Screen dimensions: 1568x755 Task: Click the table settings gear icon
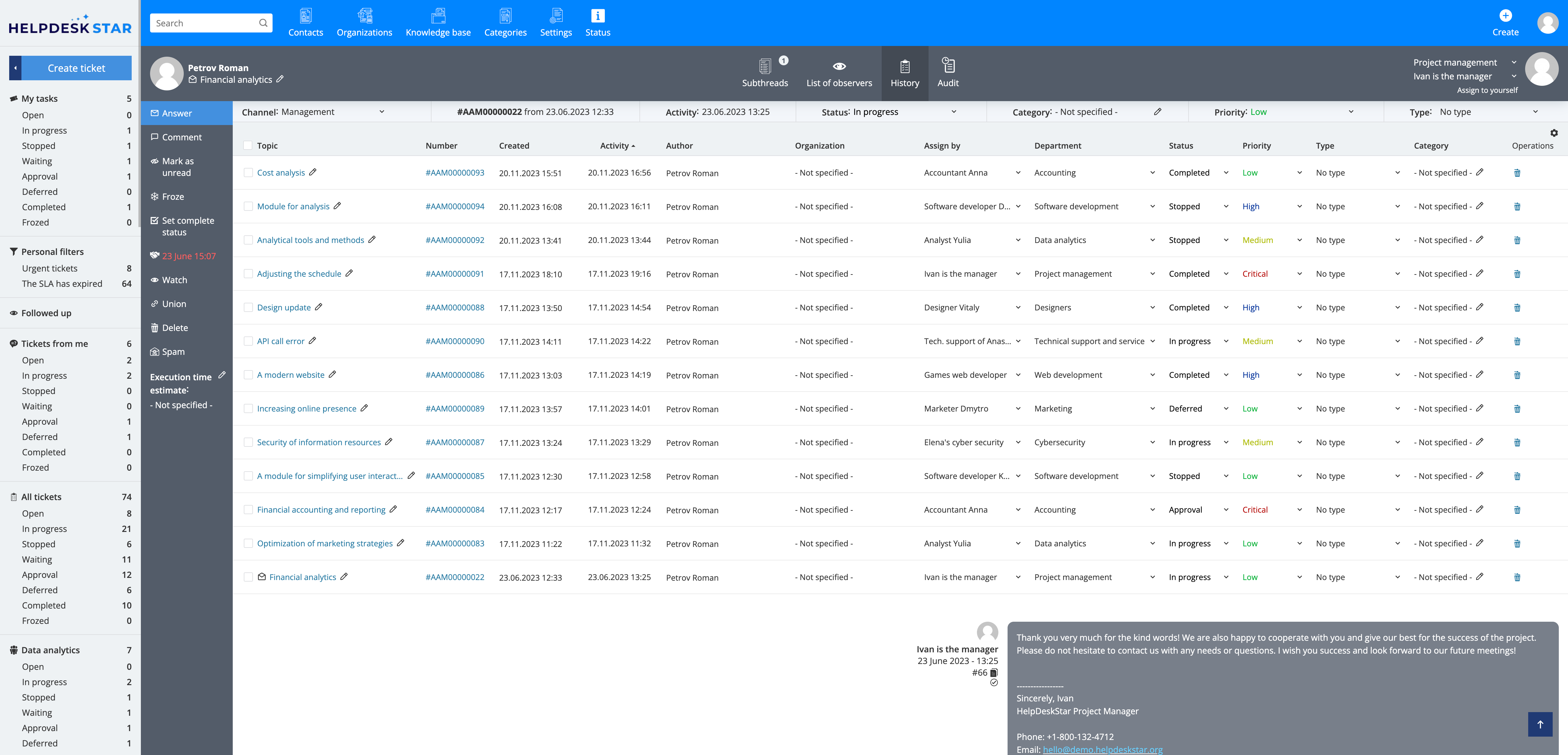[x=1553, y=133]
